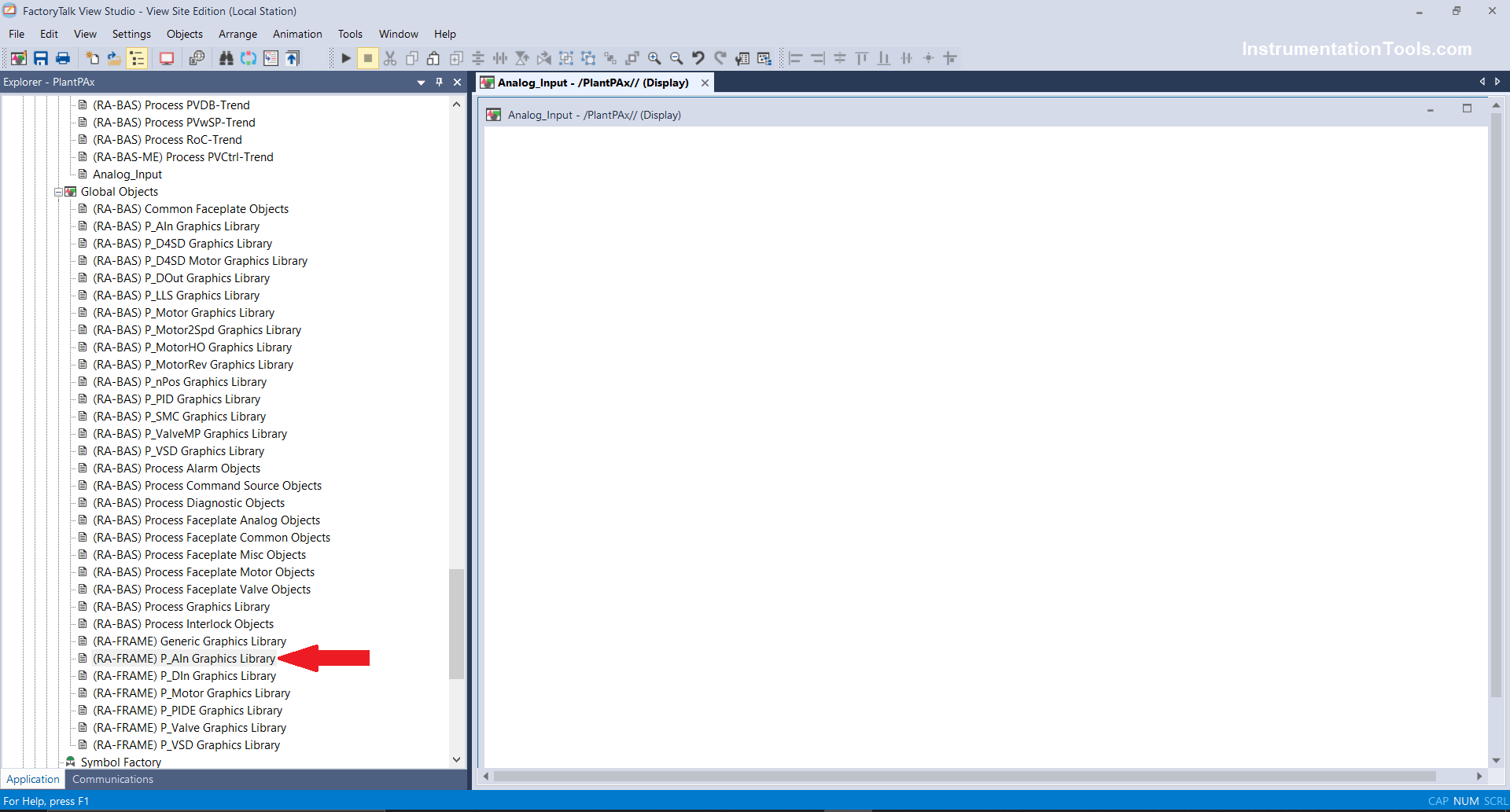
Task: Click the Paste clipboard icon
Action: [x=433, y=58]
